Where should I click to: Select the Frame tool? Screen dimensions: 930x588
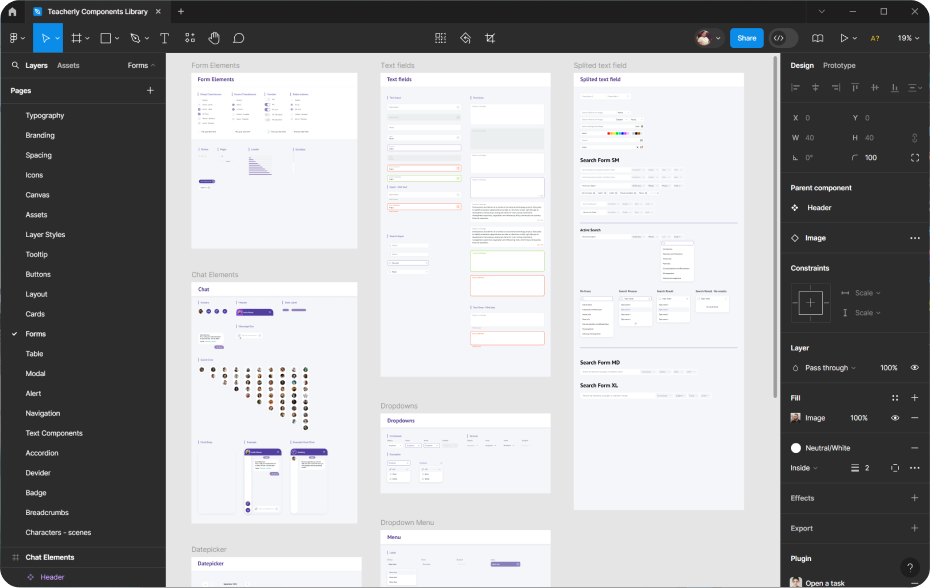(77, 38)
